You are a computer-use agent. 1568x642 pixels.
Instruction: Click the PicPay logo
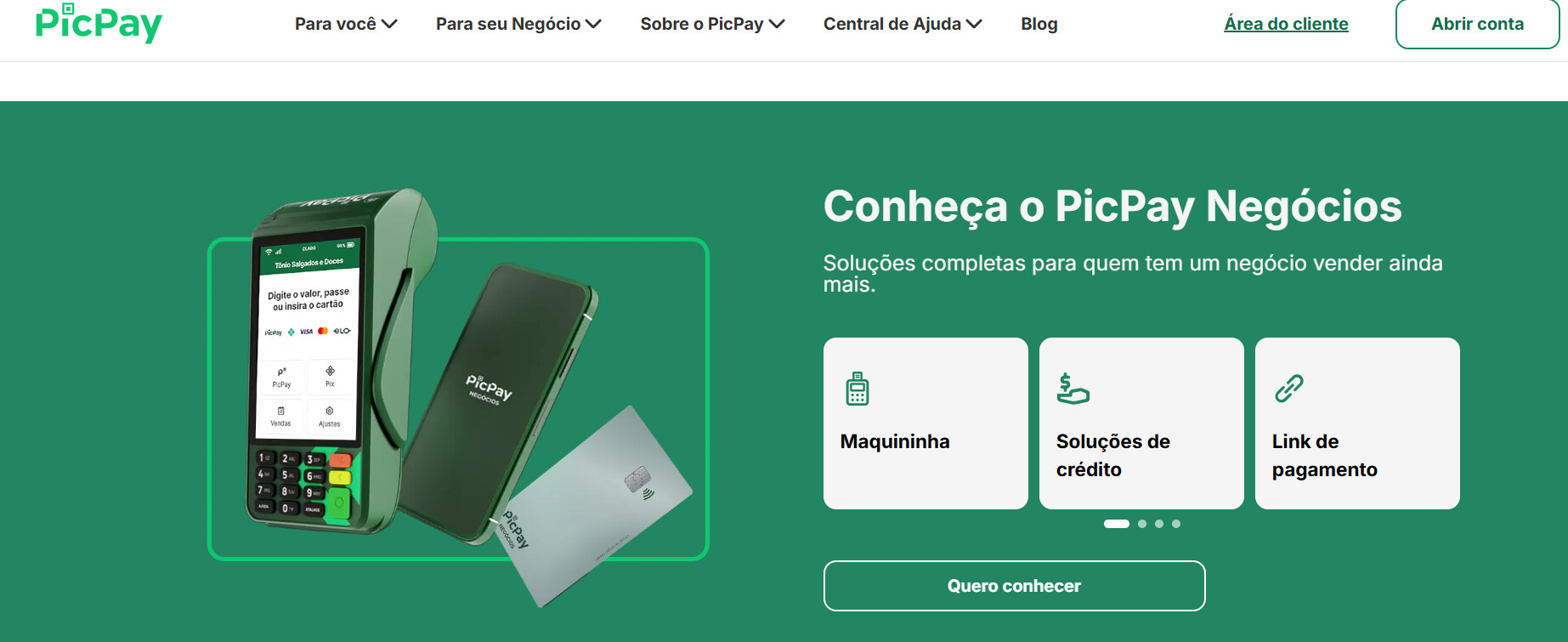point(99,23)
